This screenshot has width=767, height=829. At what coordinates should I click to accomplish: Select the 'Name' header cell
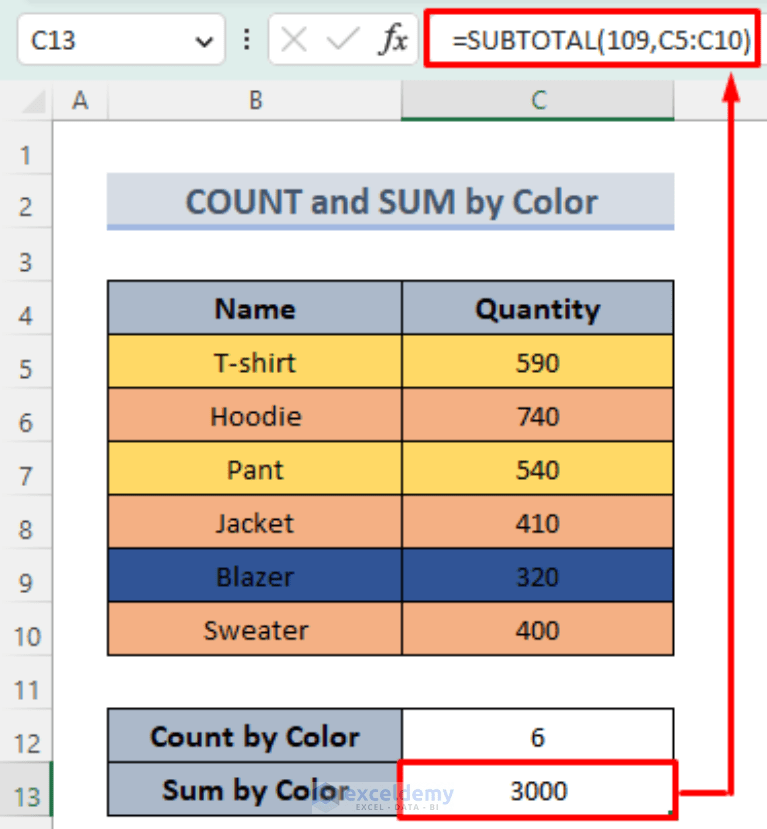click(x=255, y=308)
